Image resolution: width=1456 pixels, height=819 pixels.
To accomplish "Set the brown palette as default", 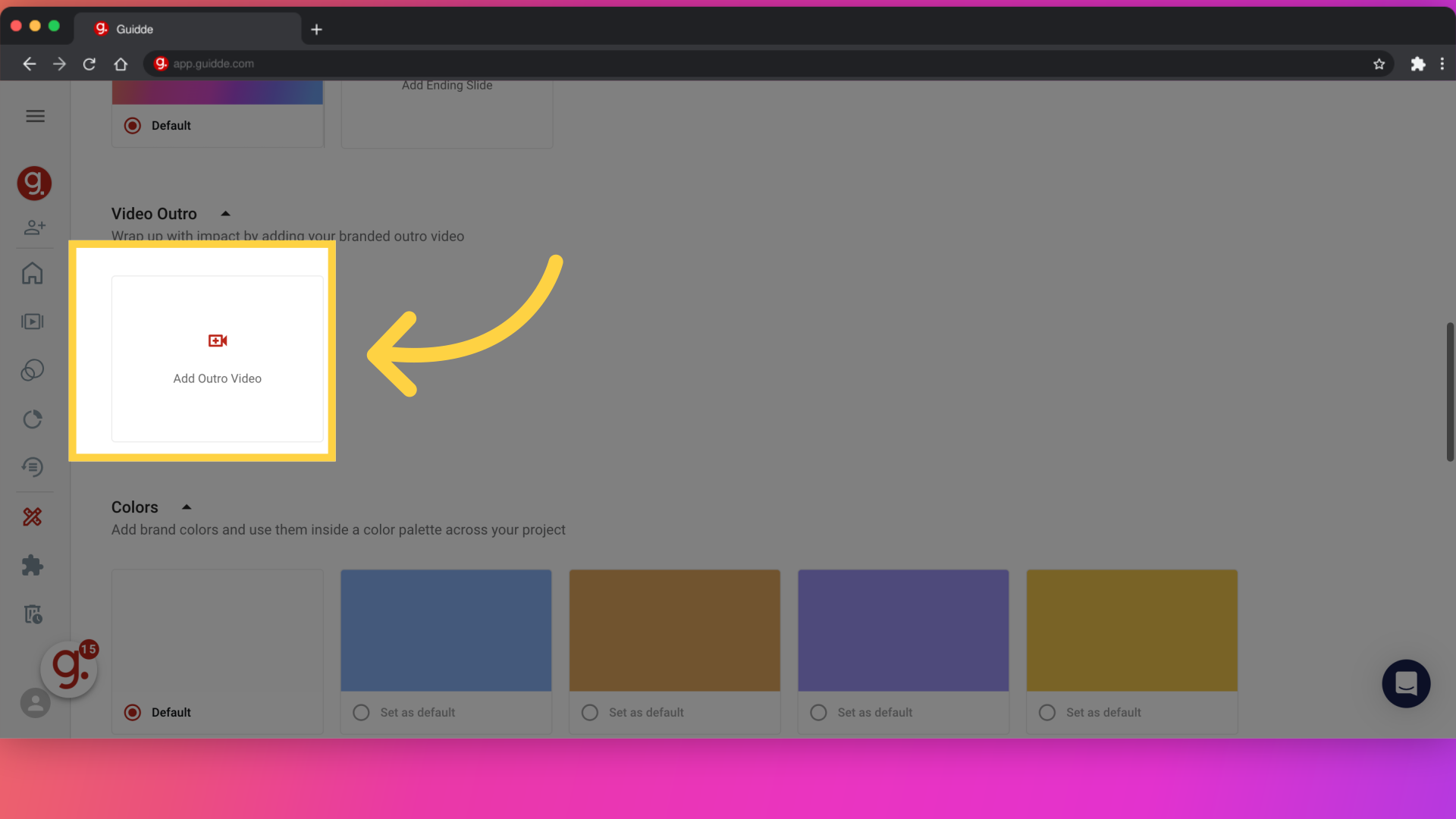I will click(590, 712).
